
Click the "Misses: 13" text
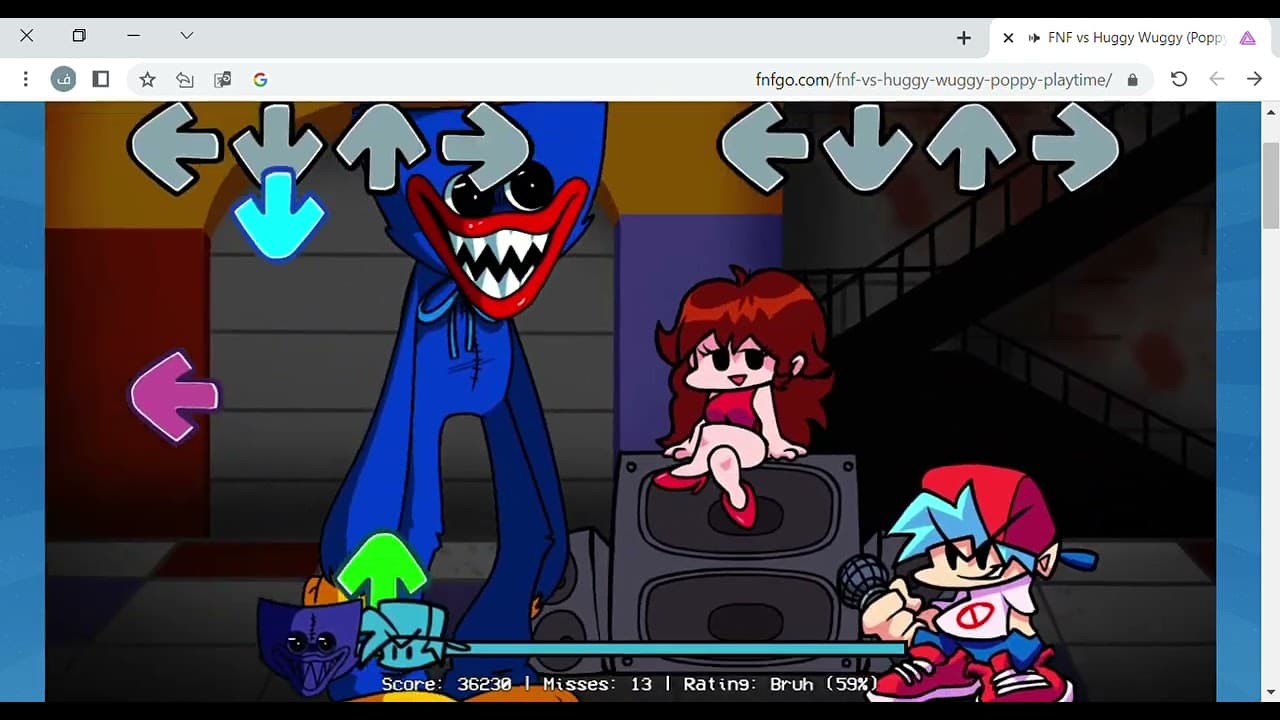597,684
